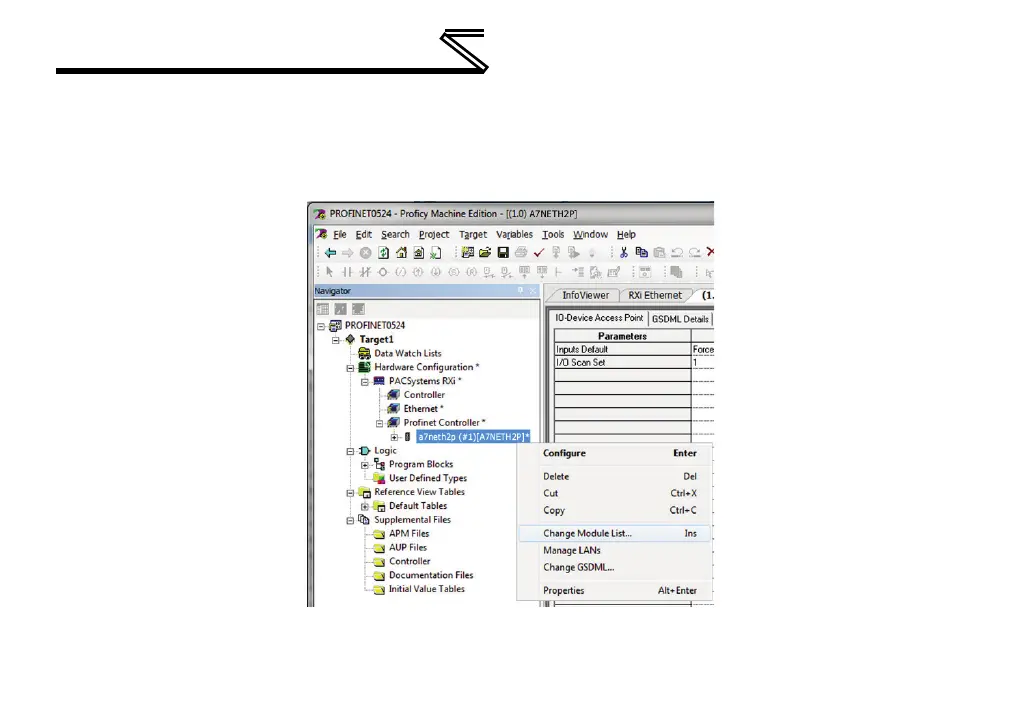
Task: Click the red X Delete toolbar icon
Action: (710, 252)
